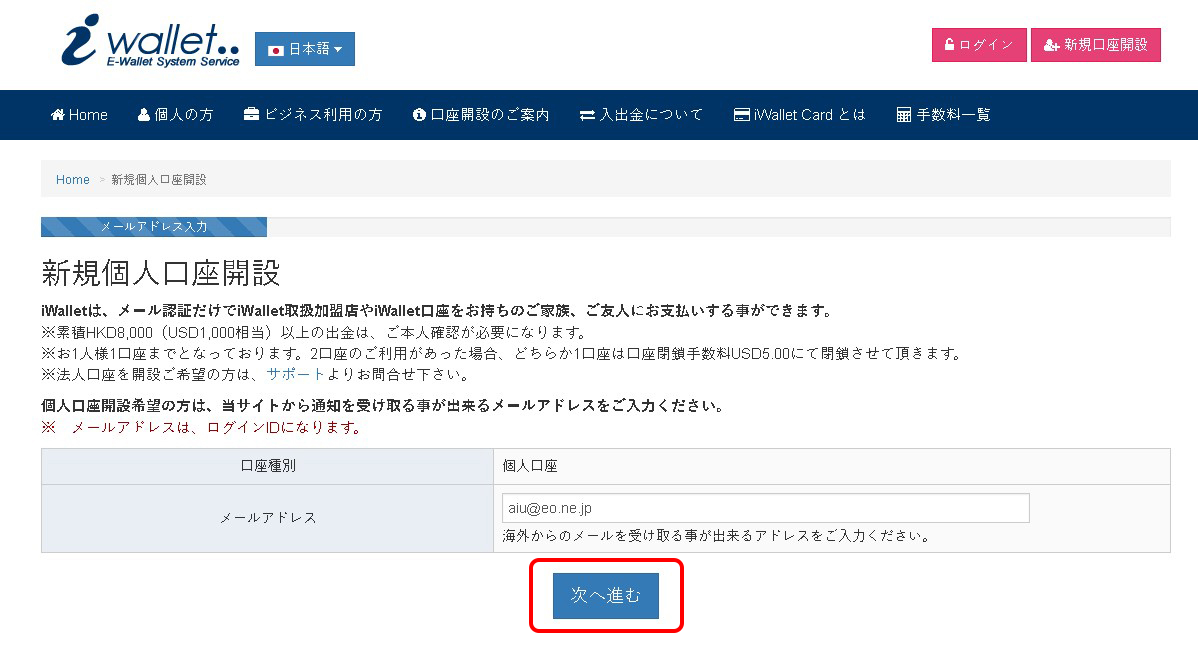The image size is (1198, 650).
Task: Click the transfer arrows icon beside 入出金について
Action: click(587, 115)
